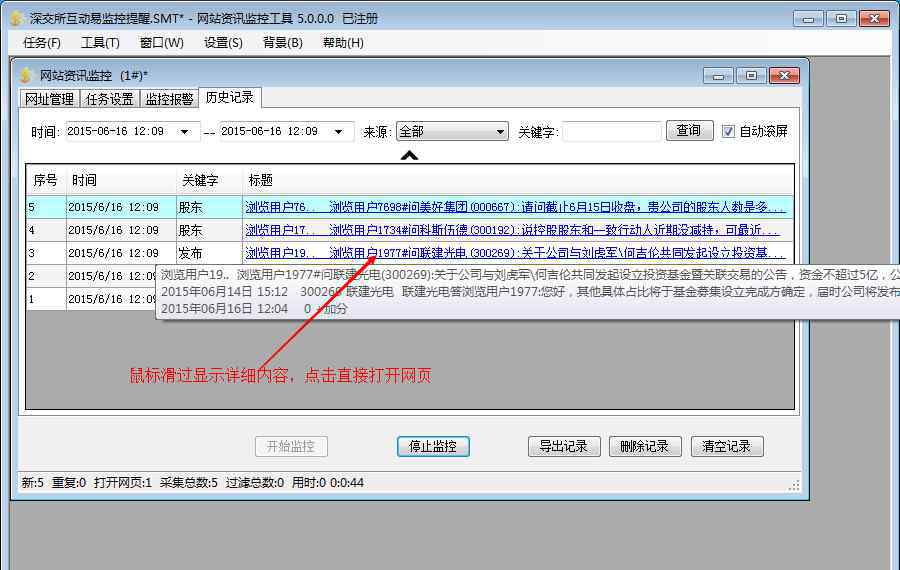Select the 发布 keyword cell in row 3
The image size is (900, 570).
pos(209,253)
